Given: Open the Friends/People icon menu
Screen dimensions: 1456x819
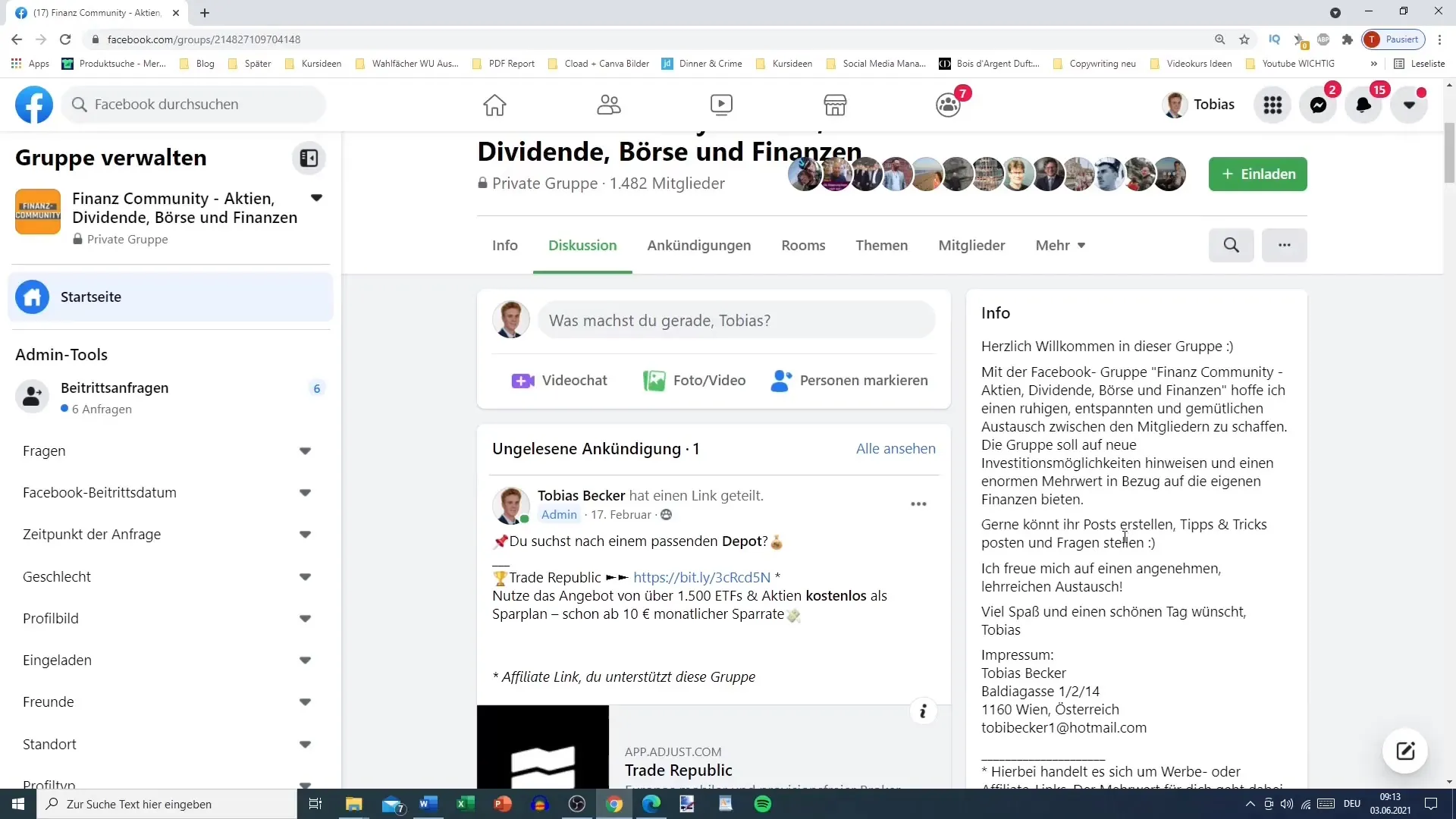Looking at the screenshot, I should click(608, 104).
